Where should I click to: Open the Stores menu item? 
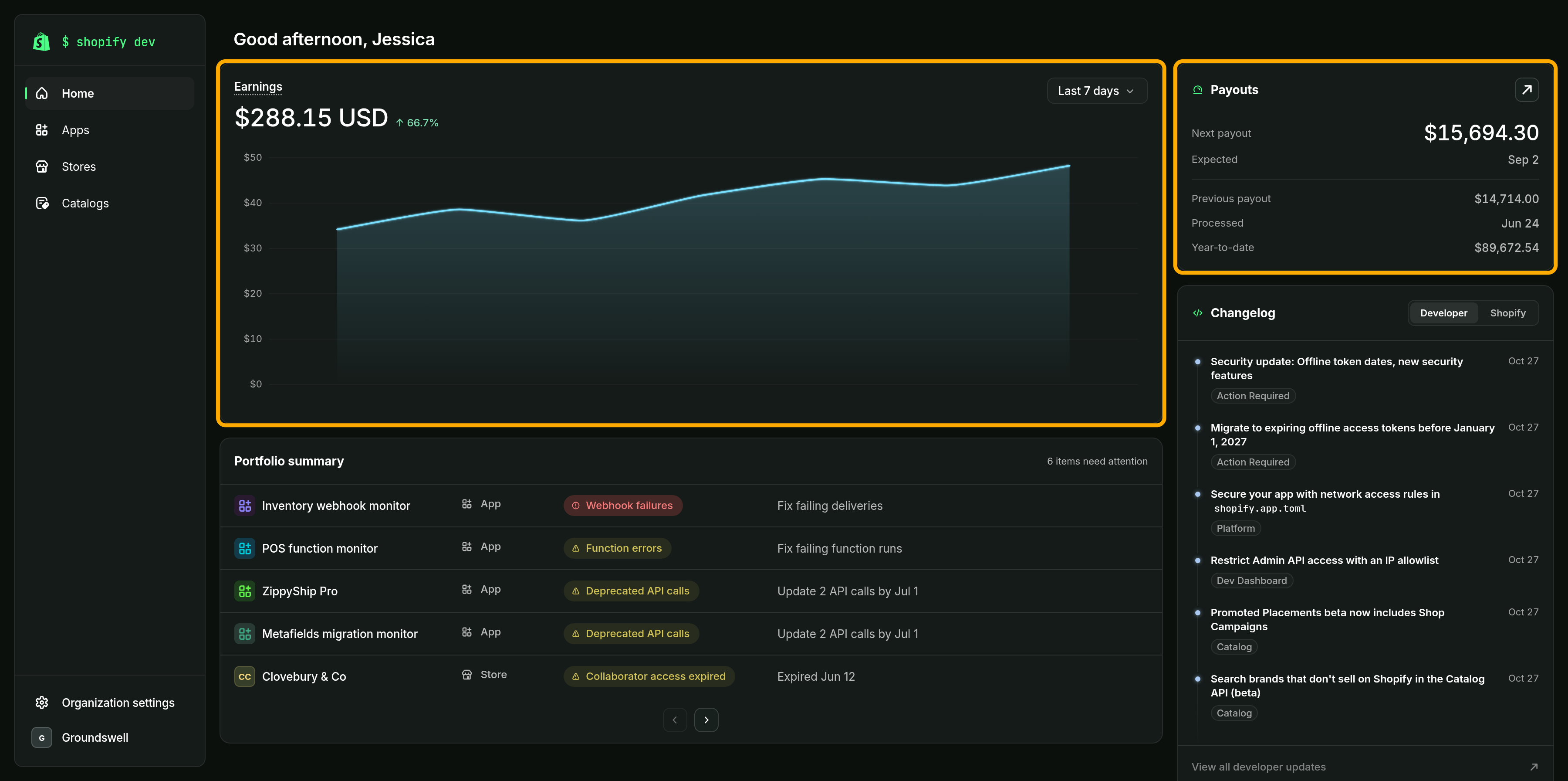[110, 166]
